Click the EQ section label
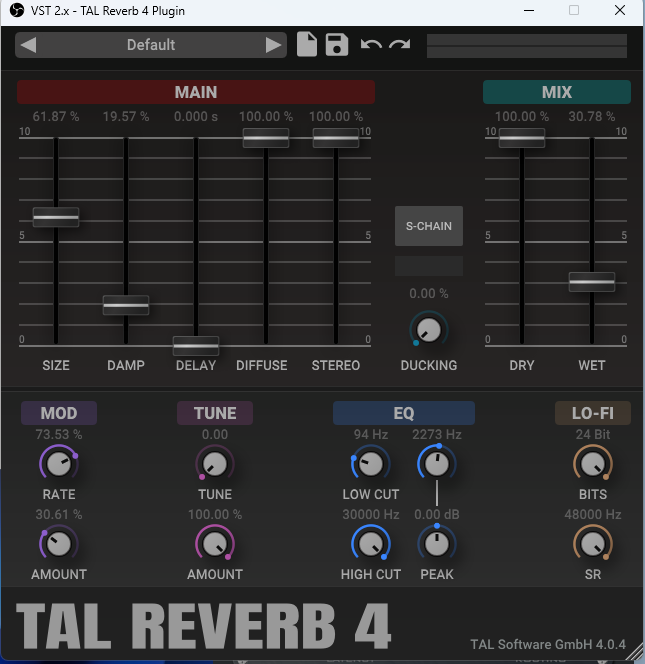This screenshot has height=664, width=645. tap(404, 413)
